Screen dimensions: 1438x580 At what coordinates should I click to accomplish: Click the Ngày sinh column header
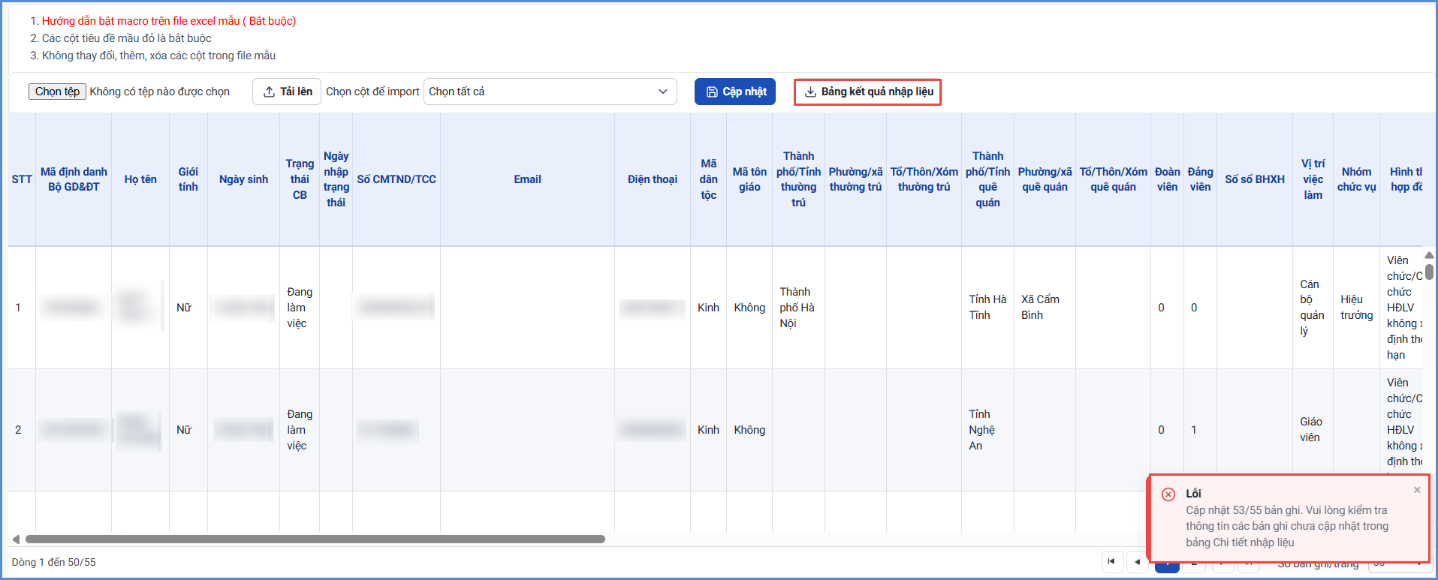(x=243, y=179)
